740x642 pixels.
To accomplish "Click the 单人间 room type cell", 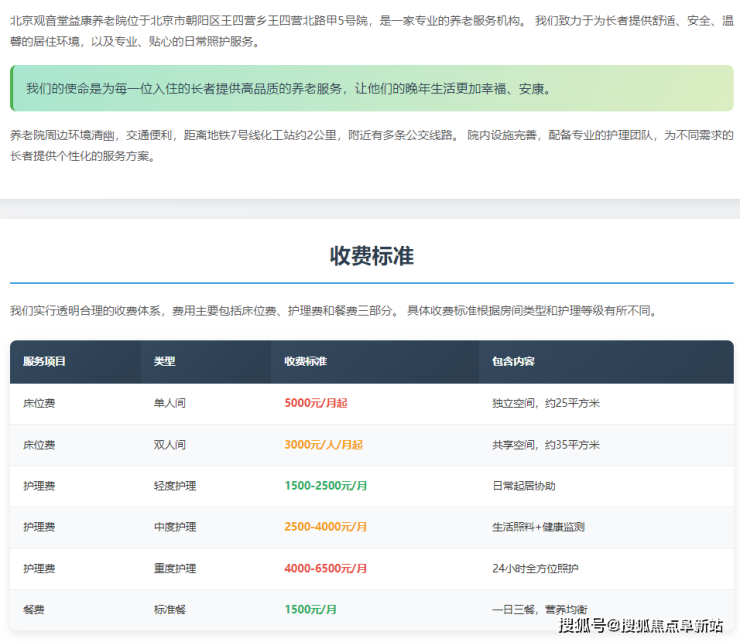I will (169, 403).
